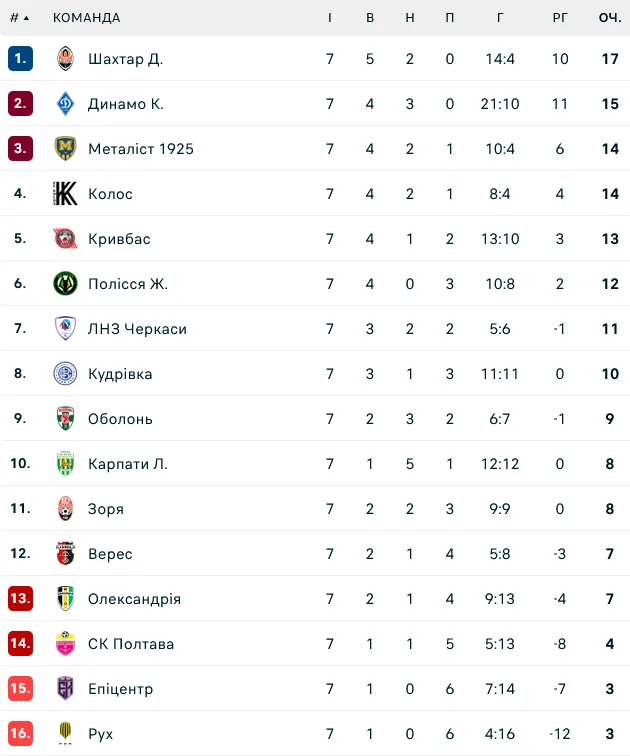The image size is (630, 756).
Task: Open the Олександрія team link
Action: point(134,599)
